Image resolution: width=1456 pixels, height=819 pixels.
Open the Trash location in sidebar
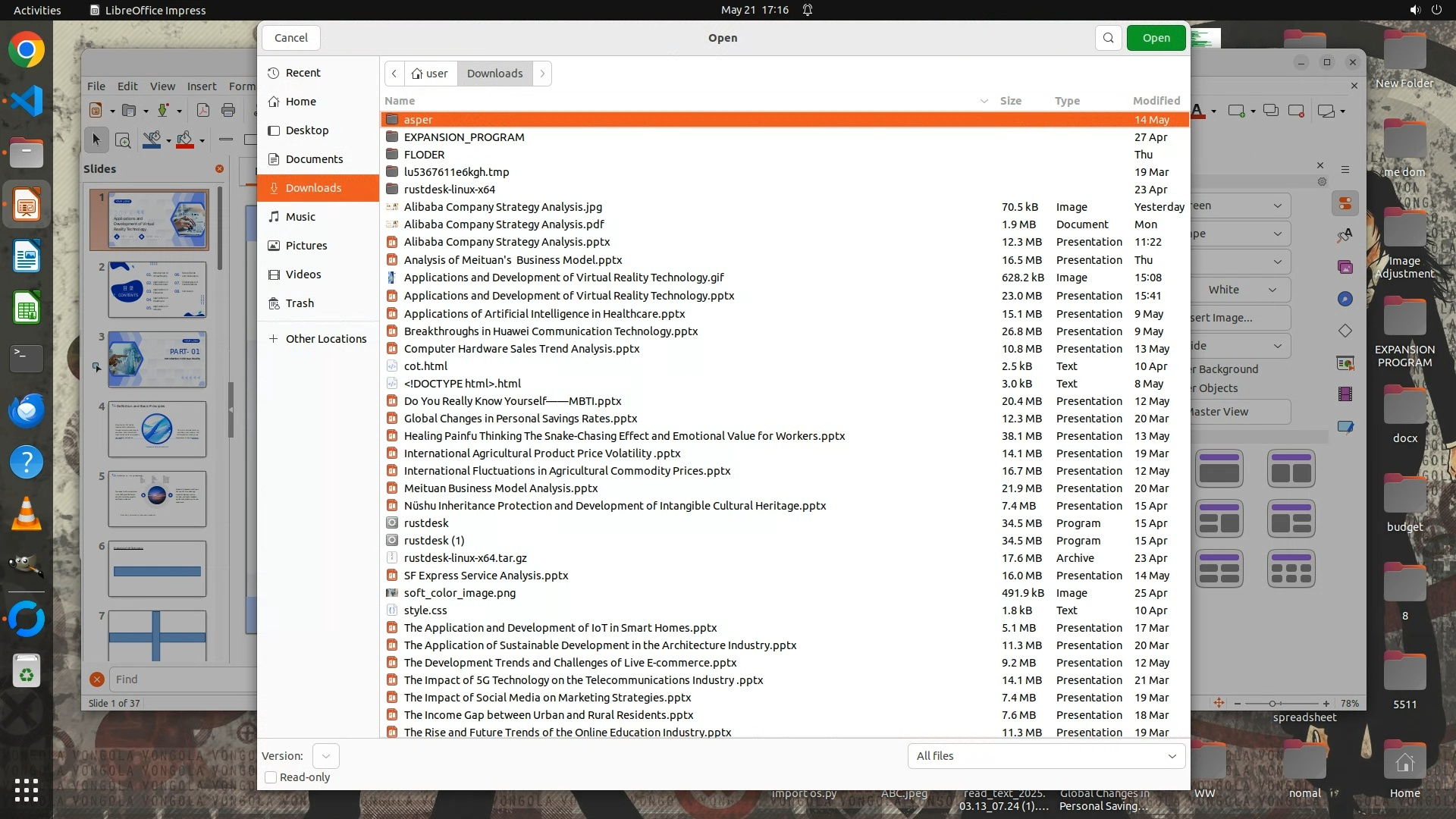coord(300,303)
